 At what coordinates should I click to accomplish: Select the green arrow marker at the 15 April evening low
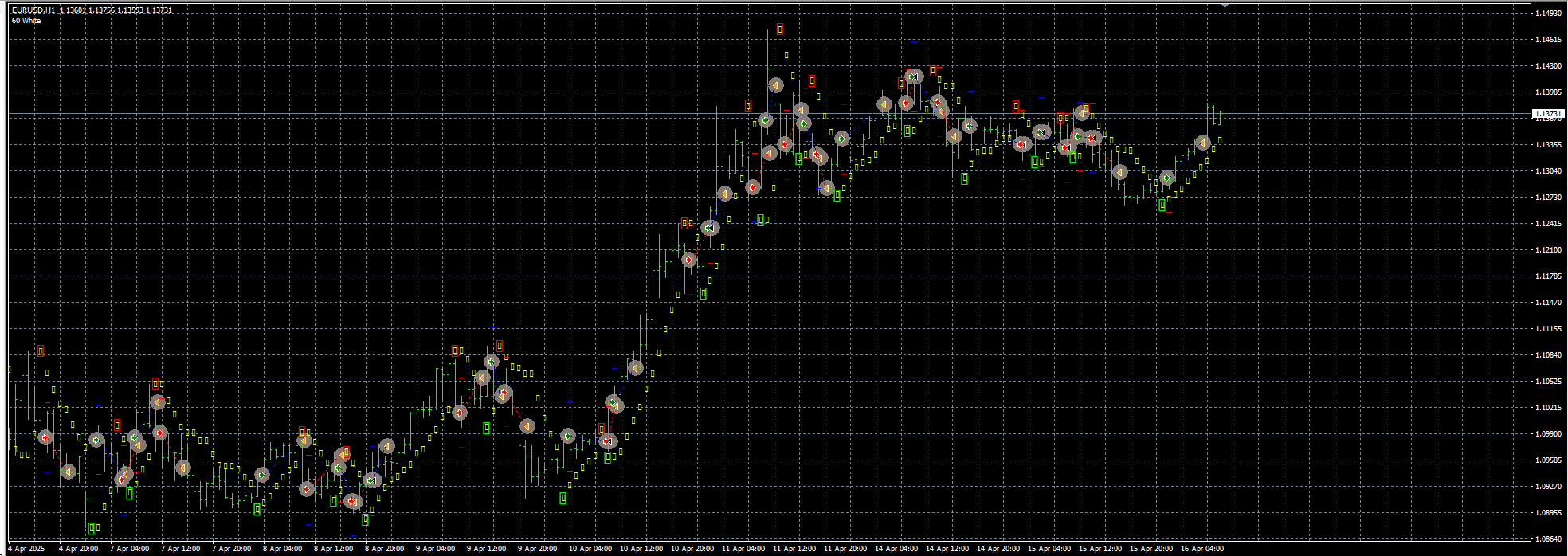coord(1167,178)
